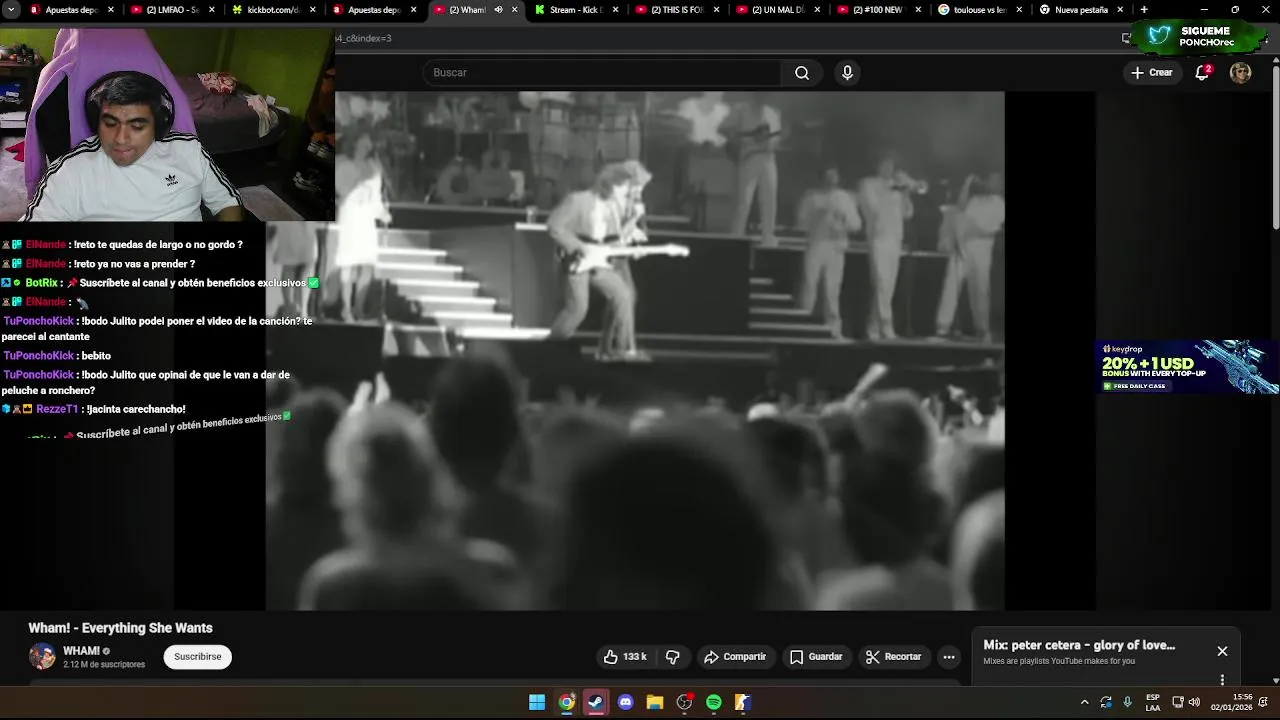1280x720 pixels.
Task: Click the RezzeT1 chat message
Action: click(94, 409)
